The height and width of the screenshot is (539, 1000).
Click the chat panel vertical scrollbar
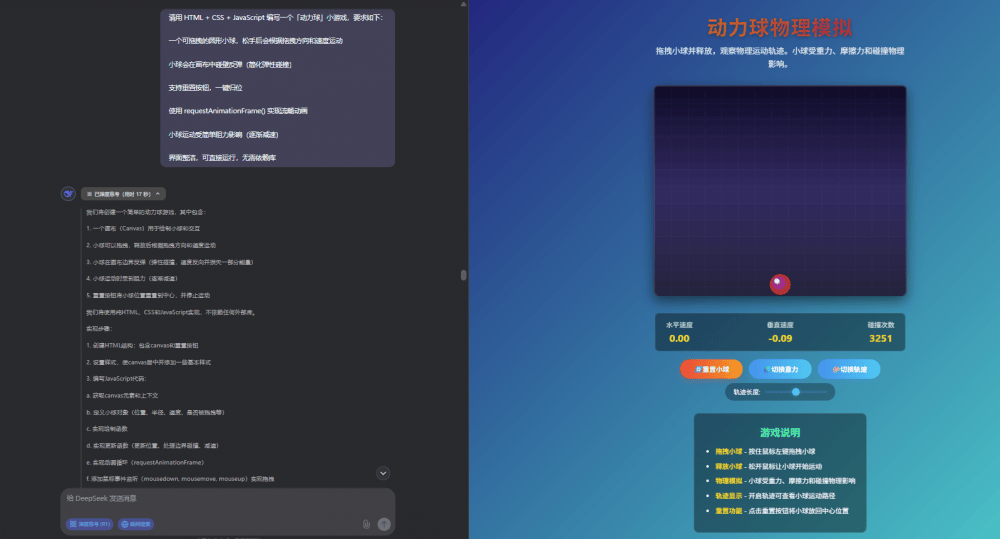462,274
